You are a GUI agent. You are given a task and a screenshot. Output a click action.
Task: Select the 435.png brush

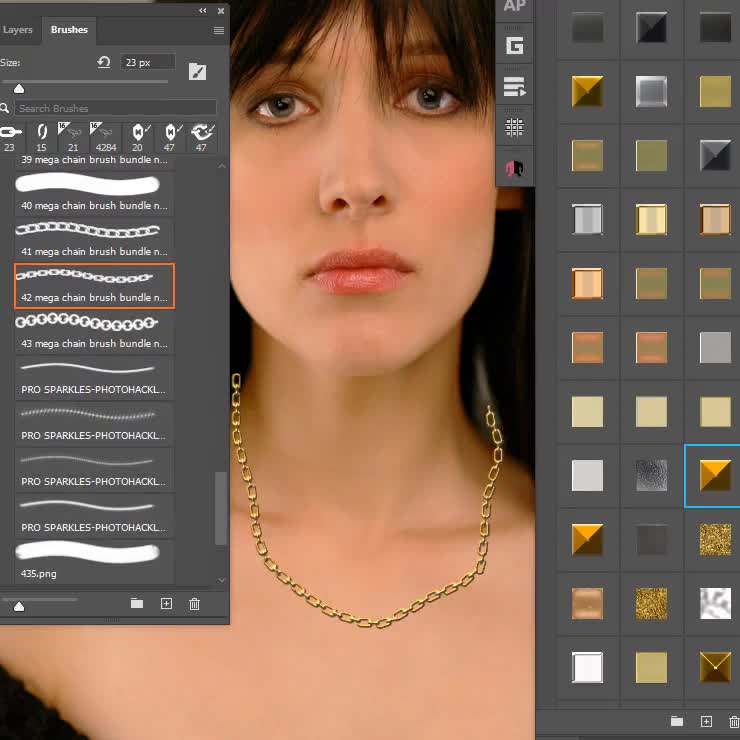point(94,562)
